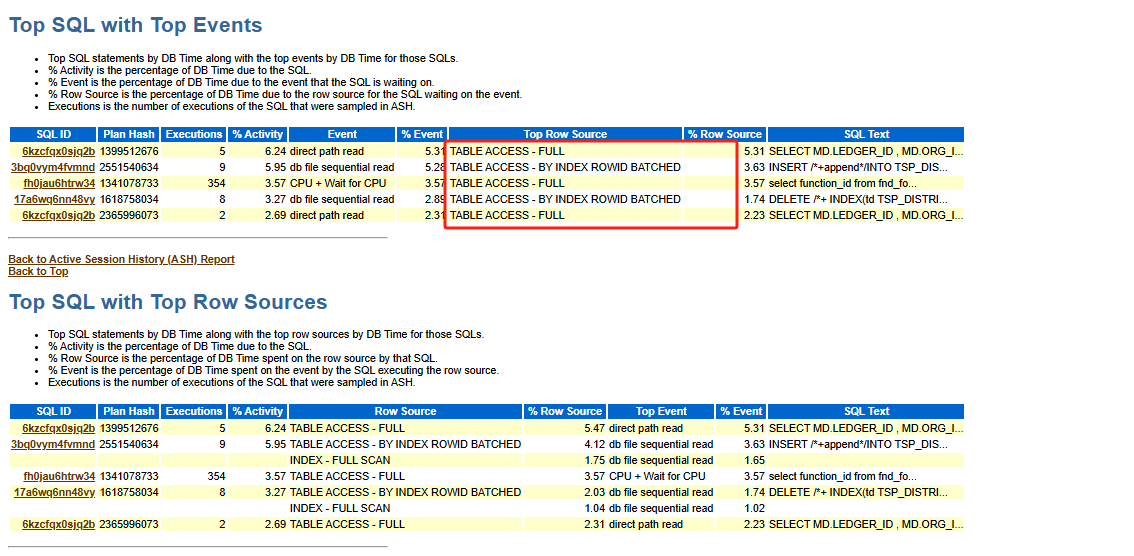
Task: Click the 'Executions' header in Top Row Sources table
Action: click(194, 411)
